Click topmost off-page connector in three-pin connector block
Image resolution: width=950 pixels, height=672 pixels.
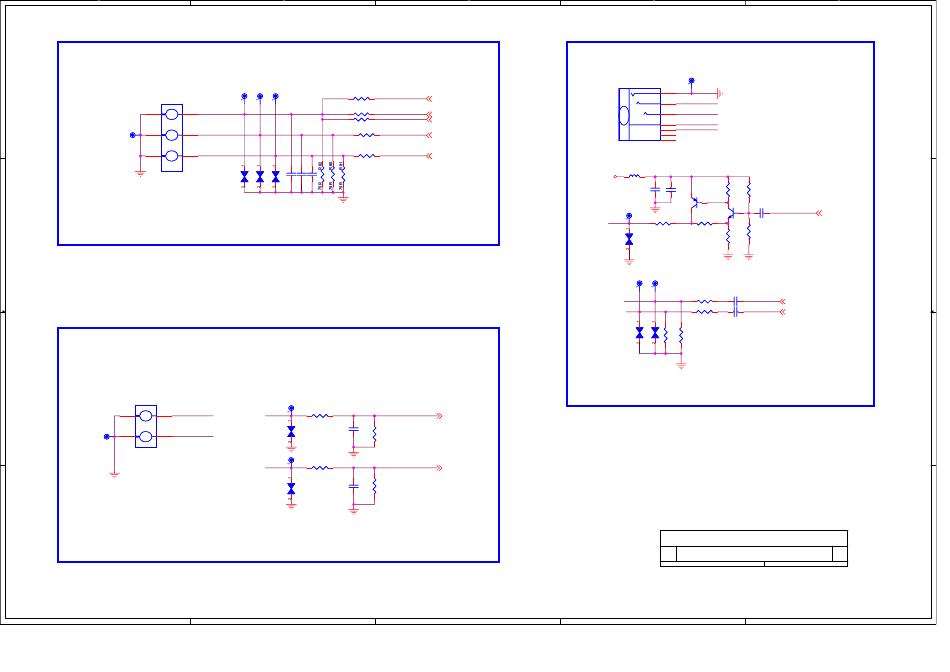click(429, 99)
